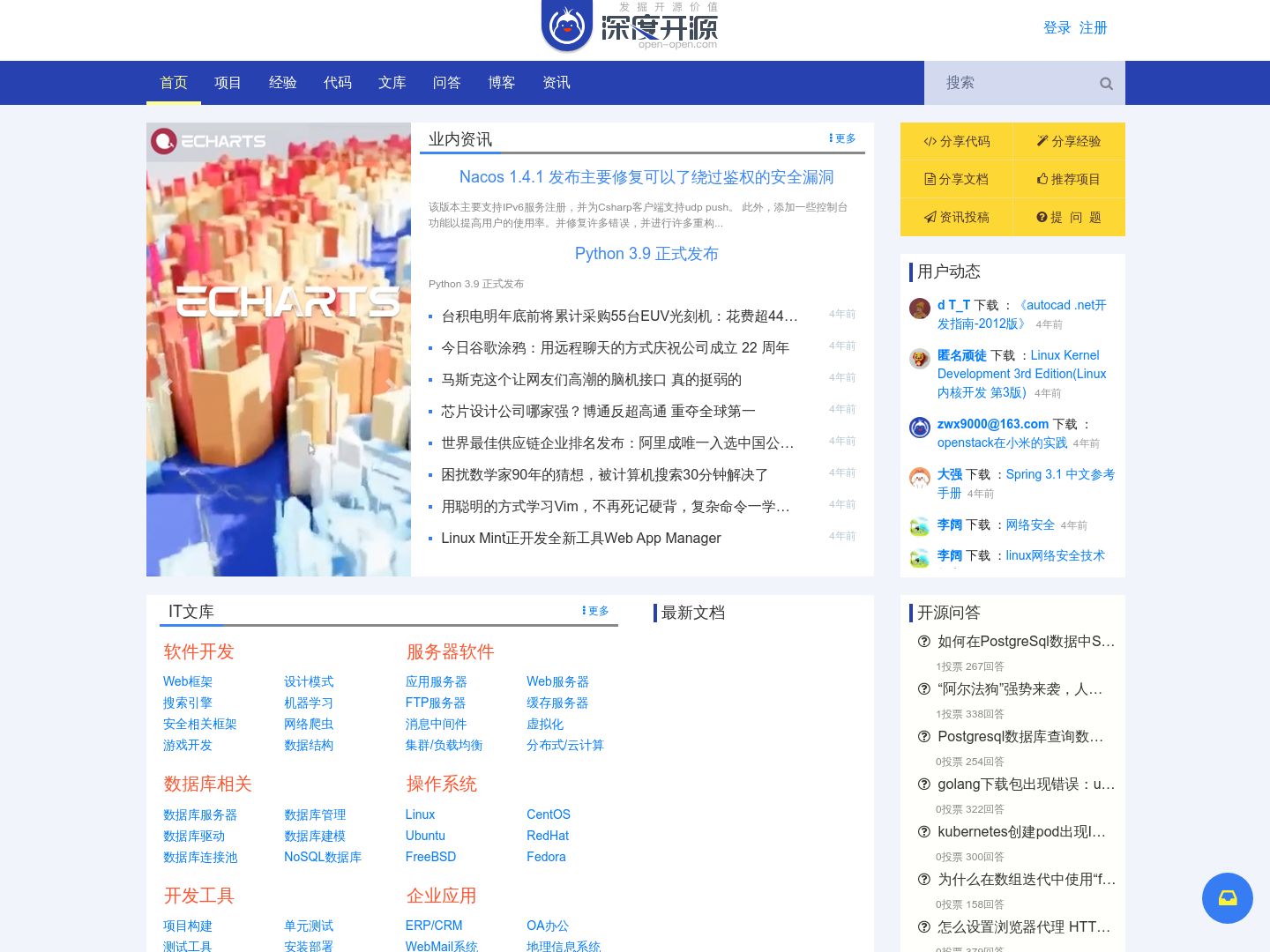
Task: Expand 更多 in 业内资讯 section
Action: tap(842, 138)
